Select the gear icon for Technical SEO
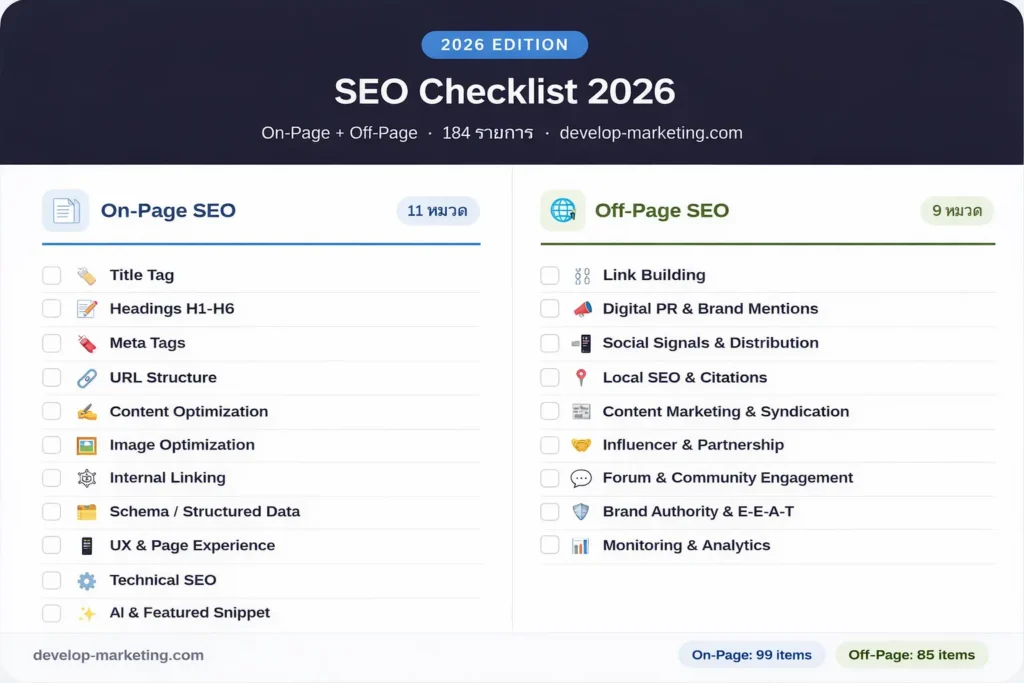 coord(84,580)
